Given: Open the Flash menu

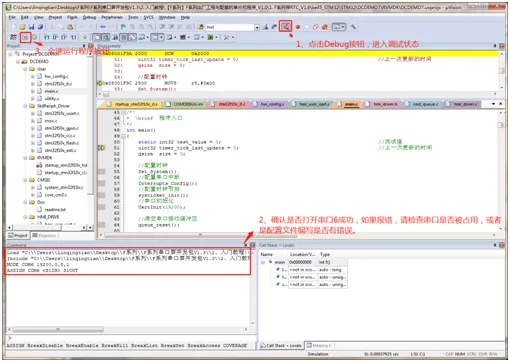Looking at the screenshot, I should (x=72, y=17).
